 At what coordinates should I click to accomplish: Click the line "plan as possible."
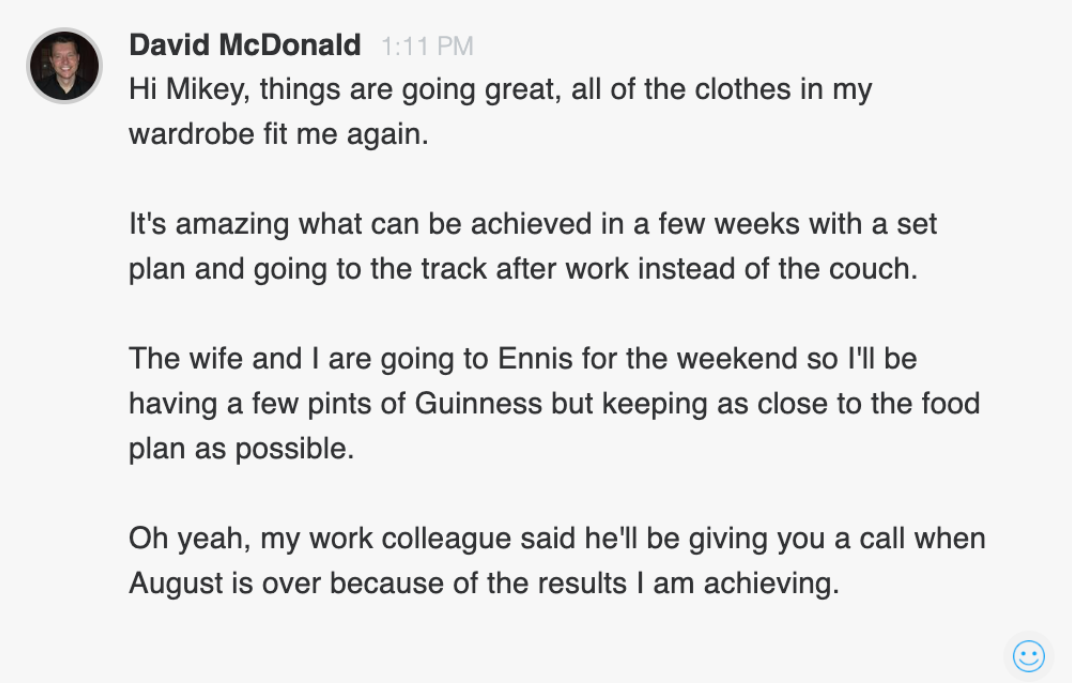(241, 448)
